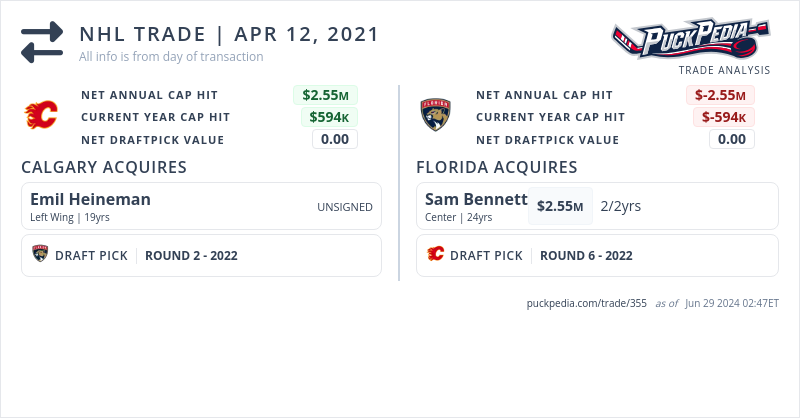
Task: Open Emil Heineman player card
Action: 90,199
